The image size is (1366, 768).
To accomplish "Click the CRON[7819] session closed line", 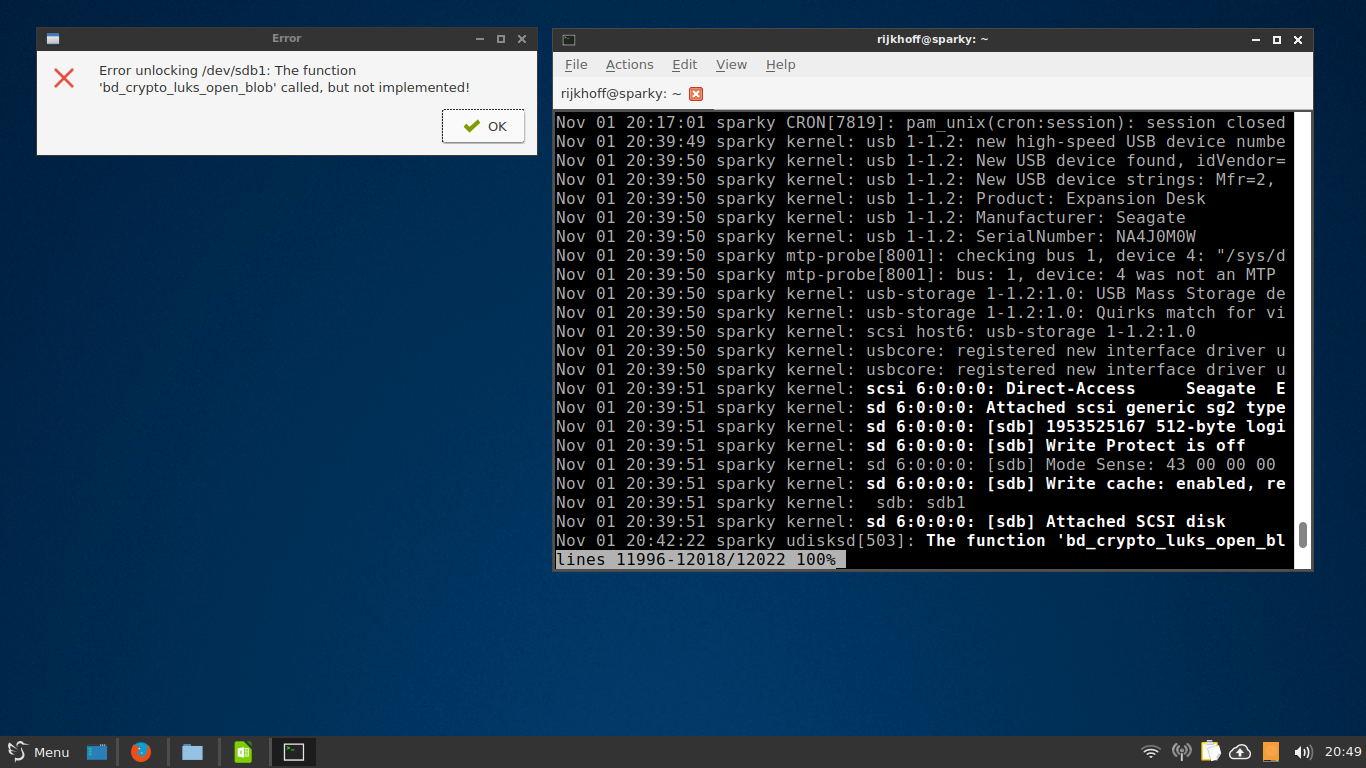I will pyautogui.click(x=921, y=122).
